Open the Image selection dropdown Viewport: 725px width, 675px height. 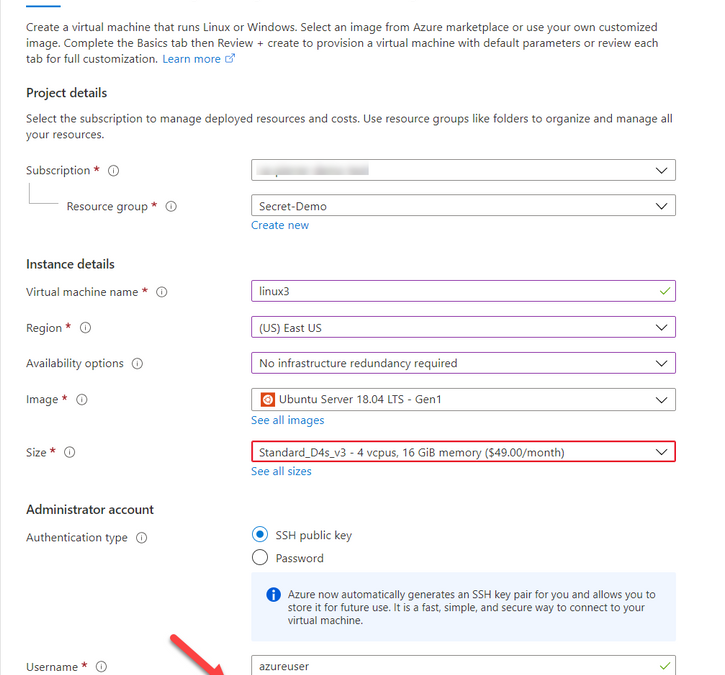tap(463, 399)
